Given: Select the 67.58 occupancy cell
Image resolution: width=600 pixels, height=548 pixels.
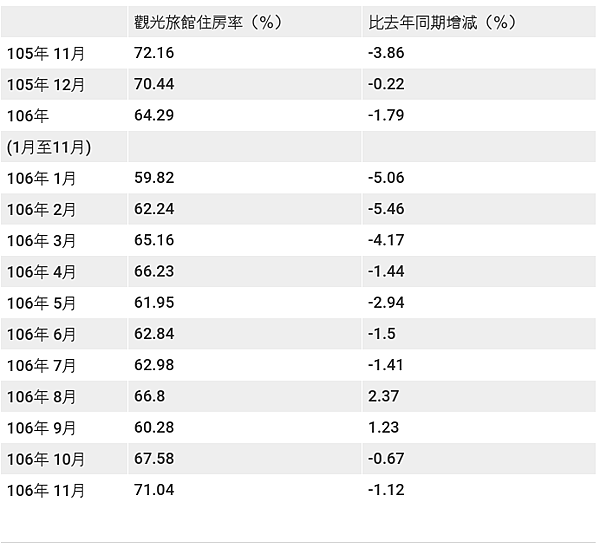Looking at the screenshot, I should pyautogui.click(x=153, y=458).
